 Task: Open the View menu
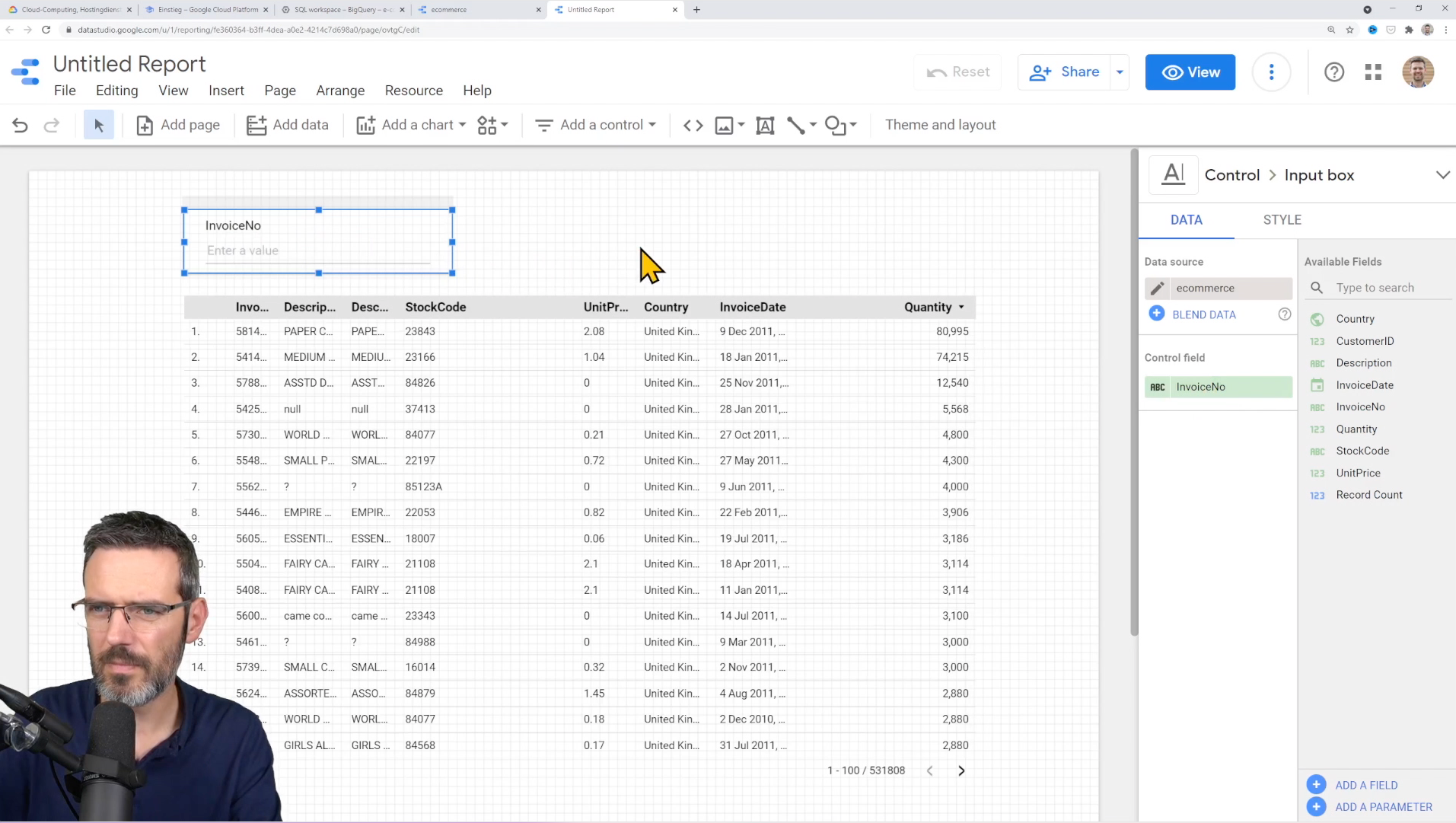(173, 91)
